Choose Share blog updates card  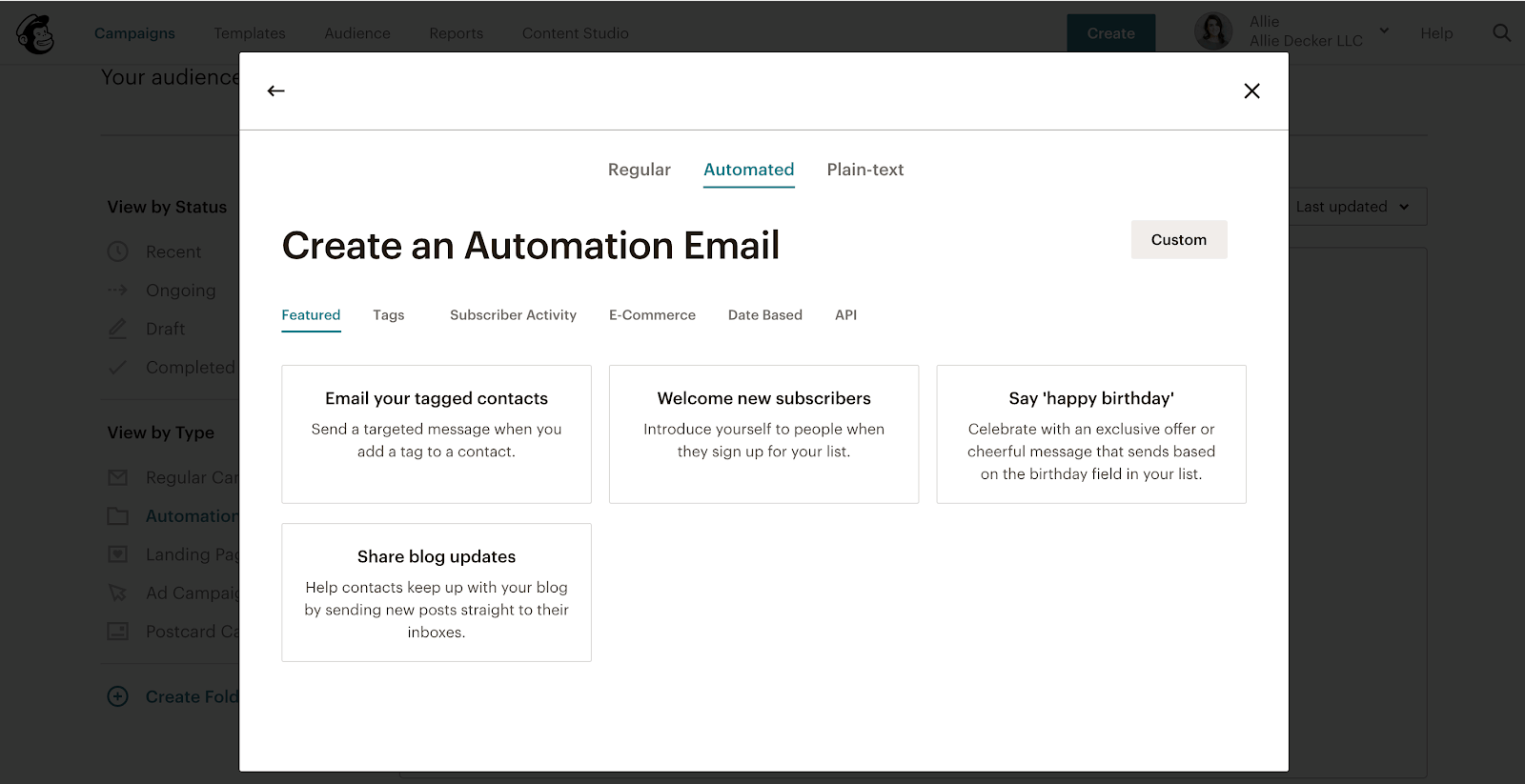(437, 593)
